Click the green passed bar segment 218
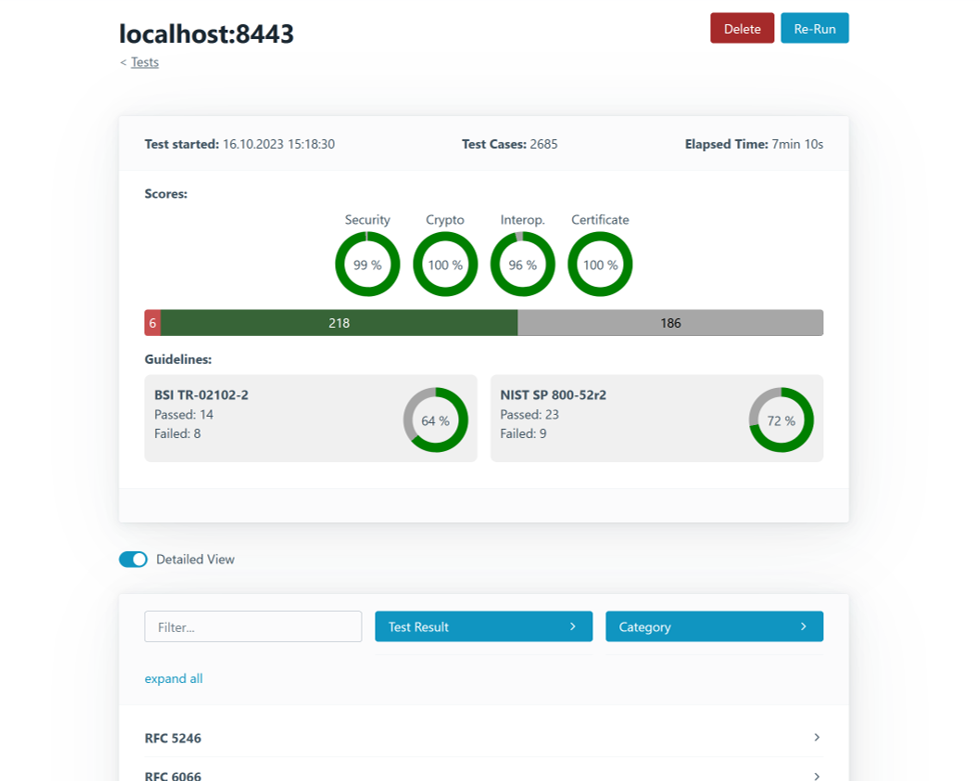The width and height of the screenshot is (980, 781). pos(339,323)
